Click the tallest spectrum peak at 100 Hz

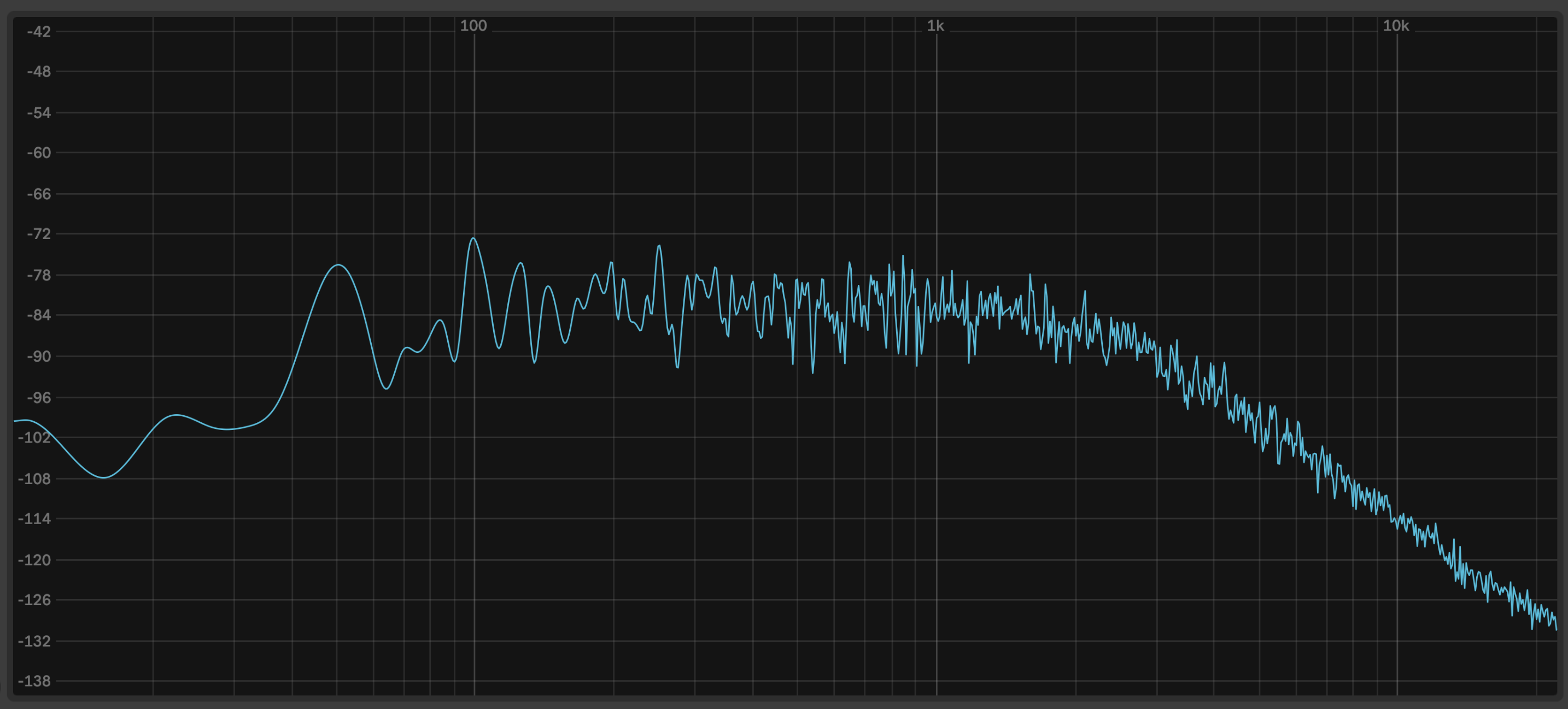(x=473, y=239)
